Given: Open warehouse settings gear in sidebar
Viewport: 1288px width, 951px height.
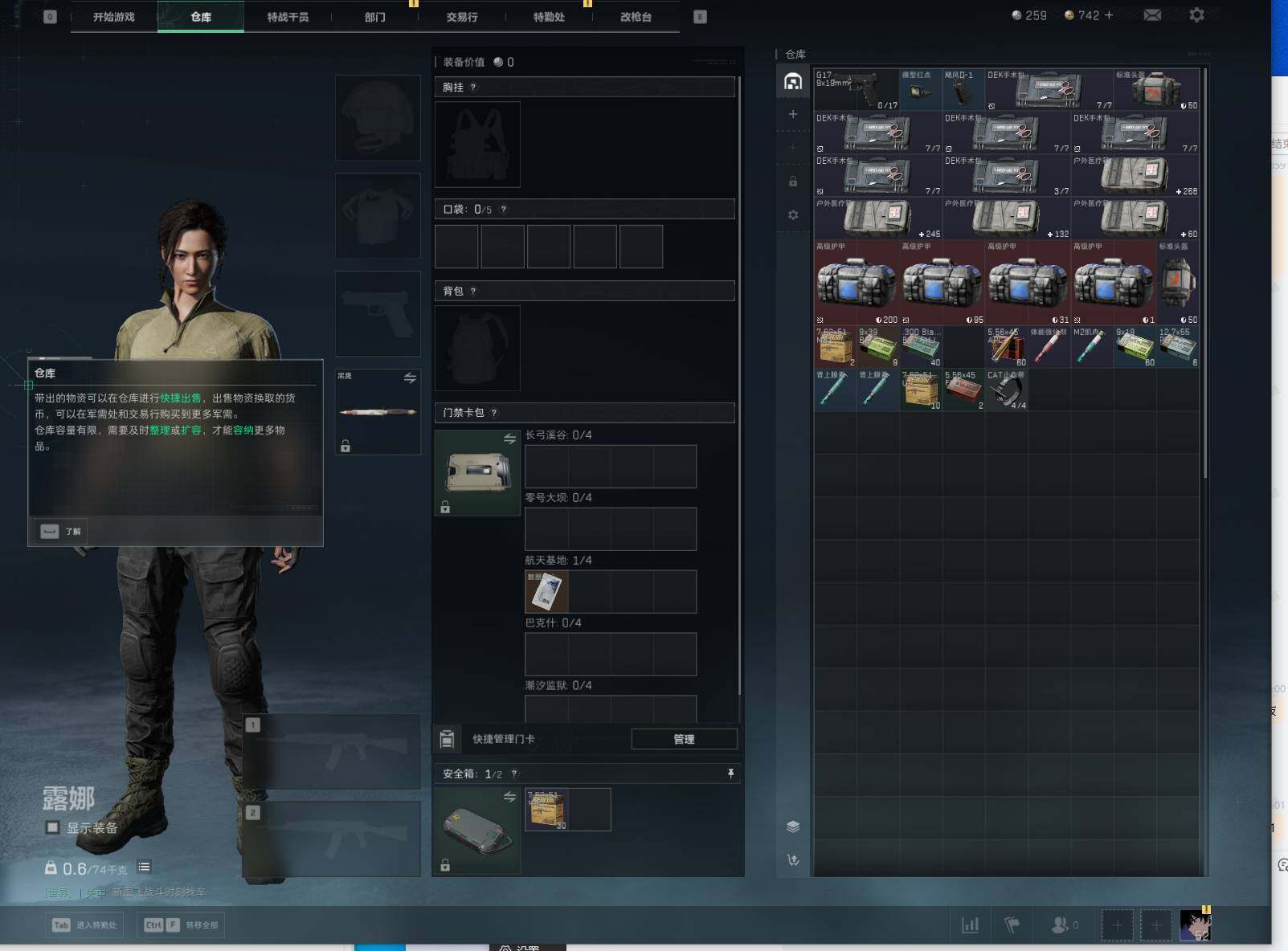Looking at the screenshot, I should (793, 214).
